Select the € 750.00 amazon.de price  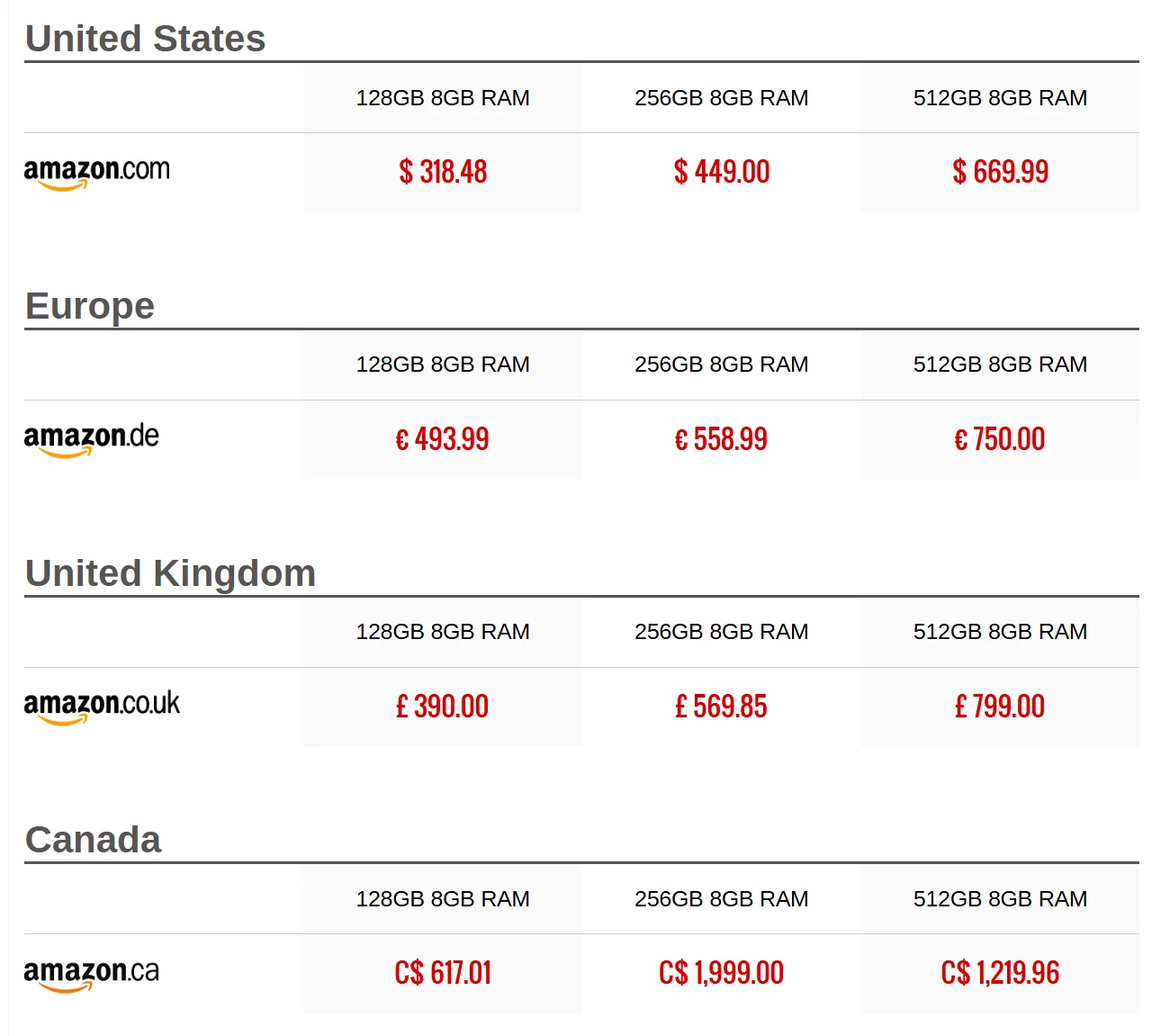[1000, 439]
